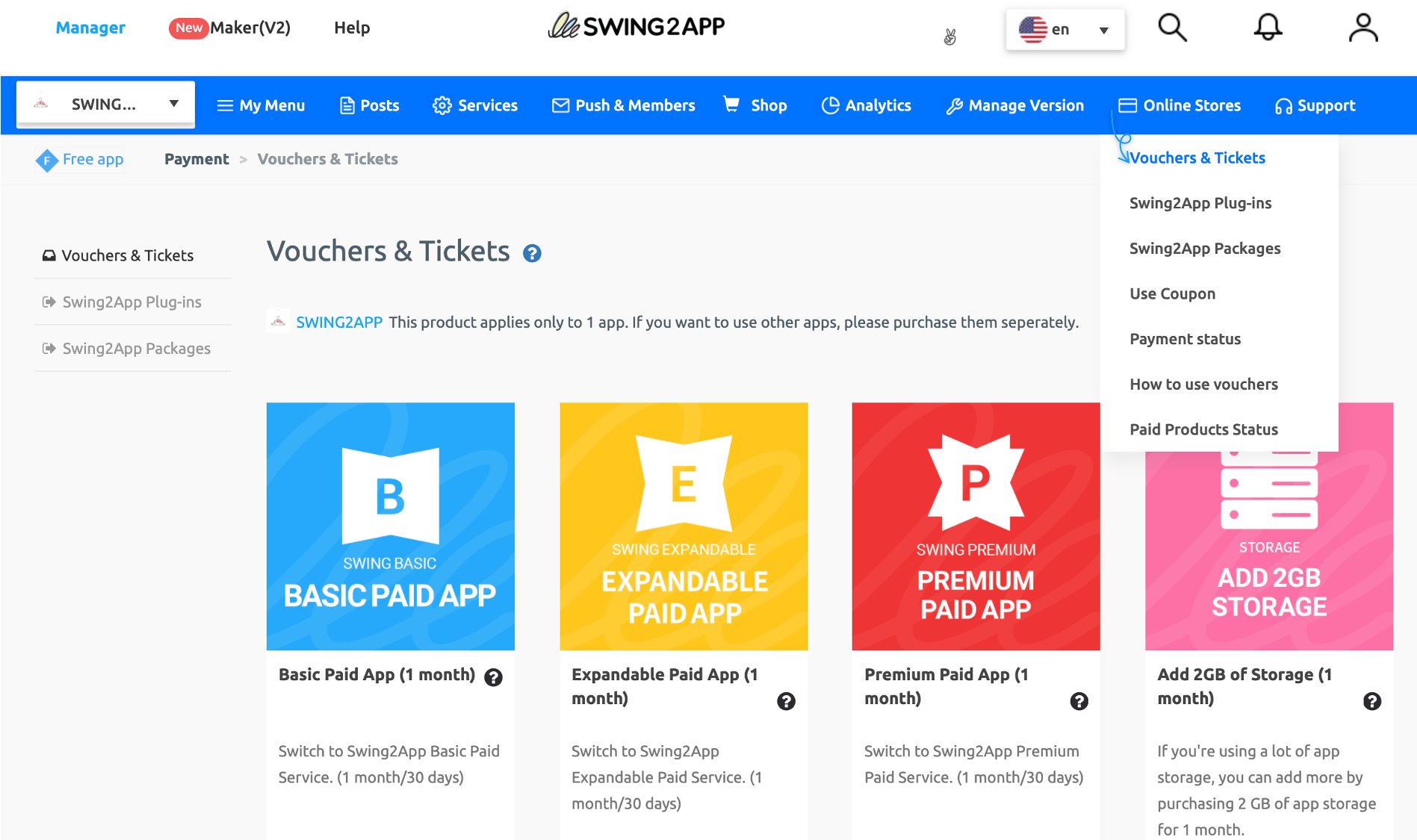Click help icon for Premium Paid App
Screen dimensions: 1417x840
[x=1079, y=701]
